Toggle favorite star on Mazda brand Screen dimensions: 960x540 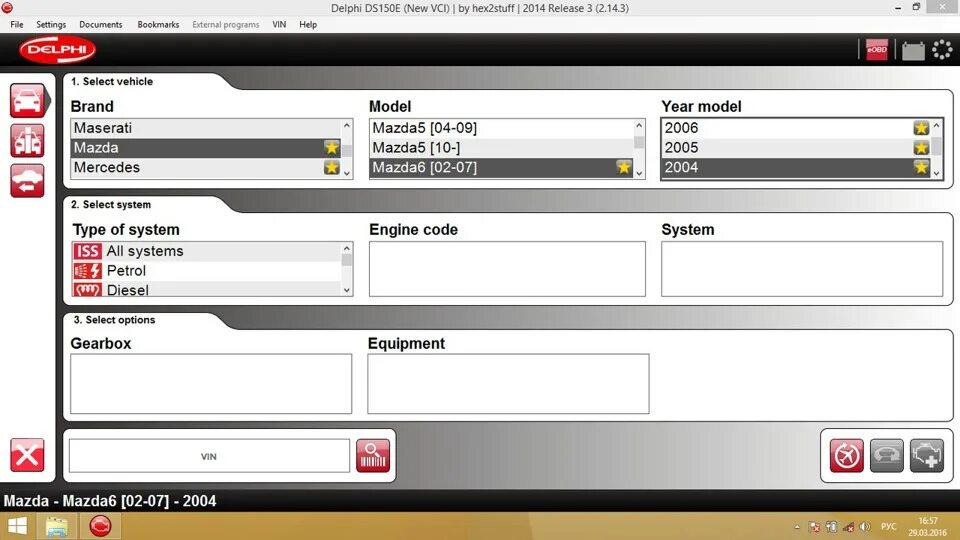332,148
